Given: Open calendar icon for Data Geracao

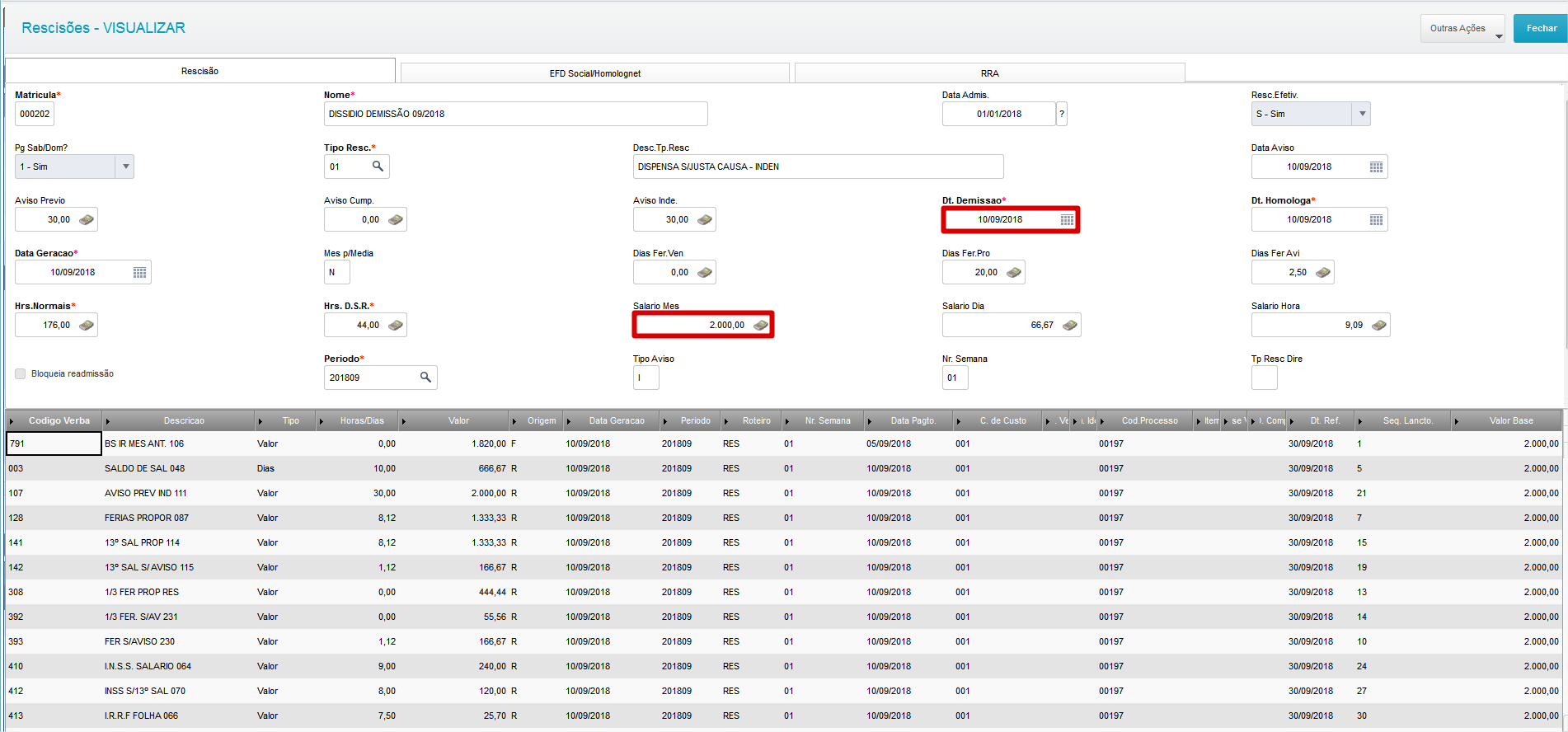Looking at the screenshot, I should click(x=139, y=273).
